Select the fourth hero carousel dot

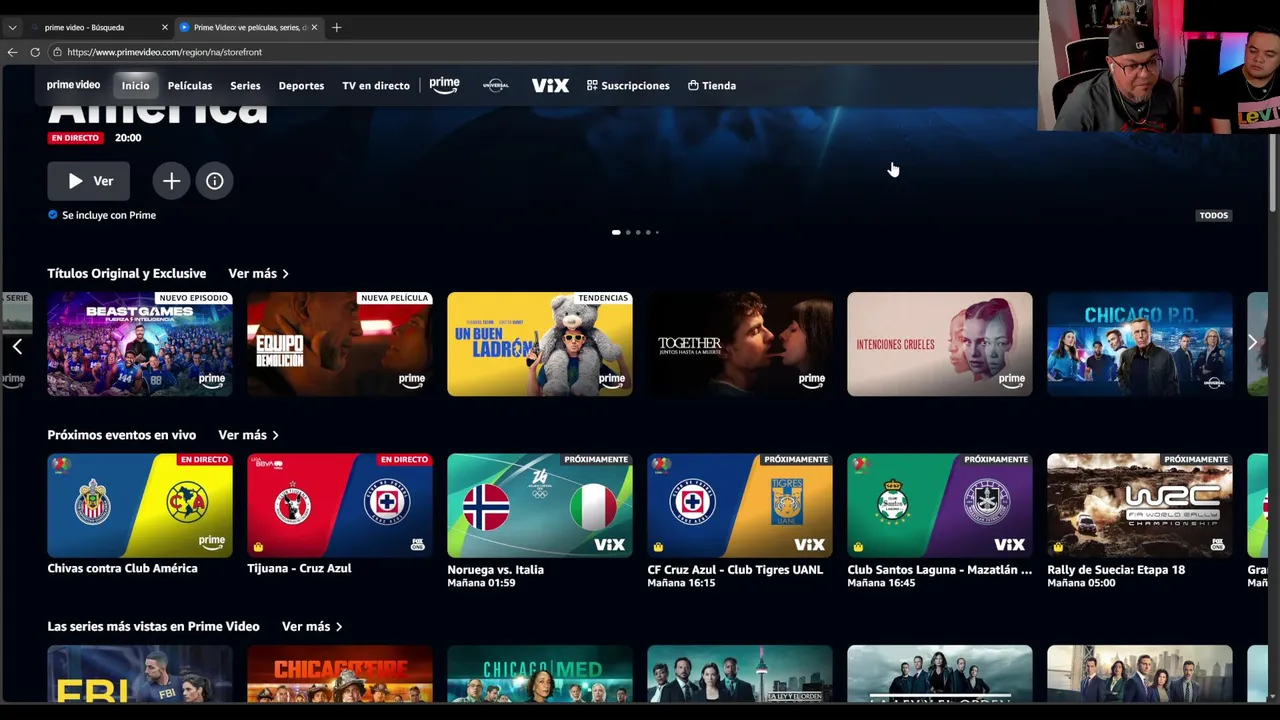[x=648, y=232]
